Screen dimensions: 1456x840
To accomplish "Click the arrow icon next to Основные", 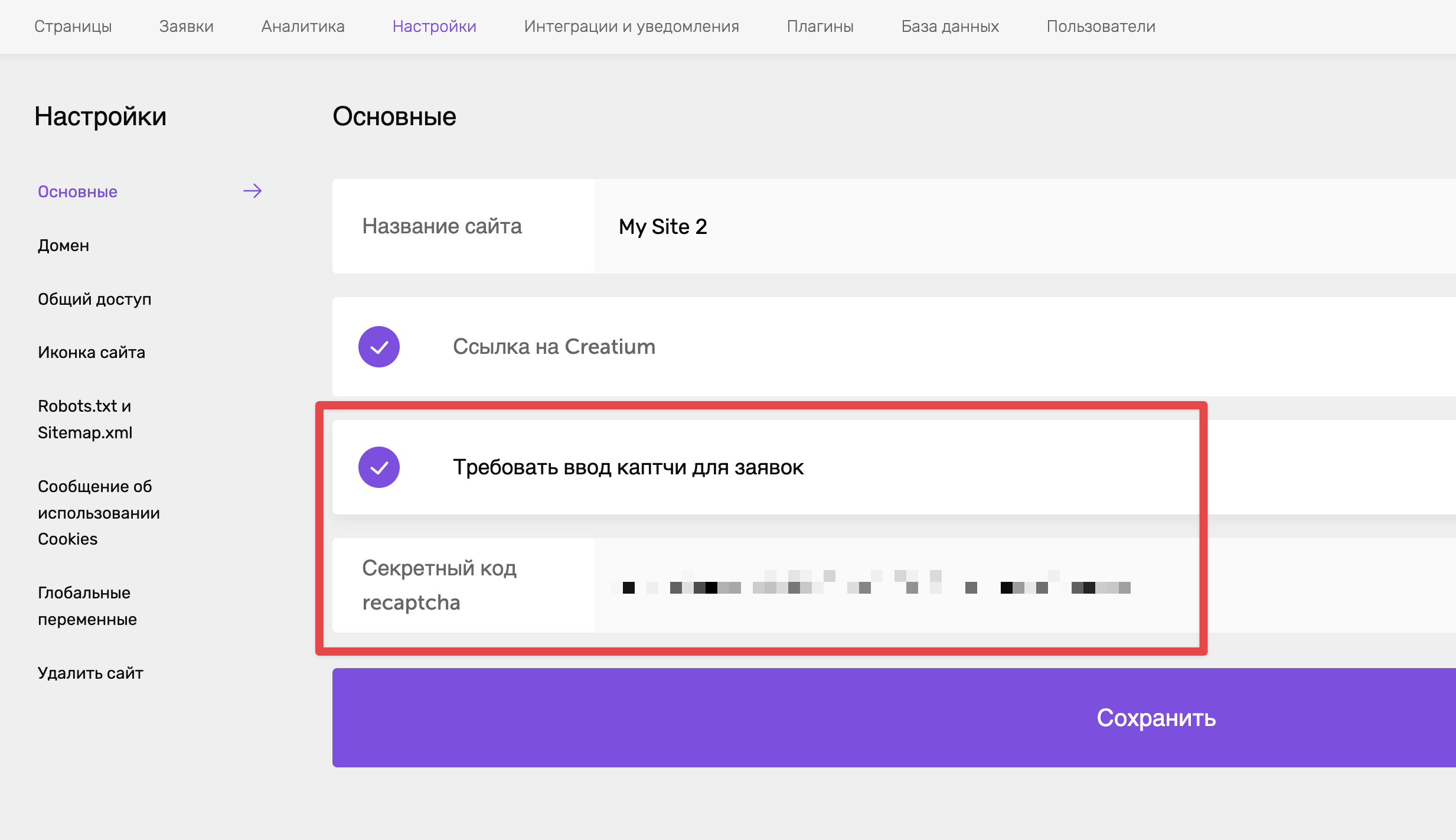I will pos(252,191).
